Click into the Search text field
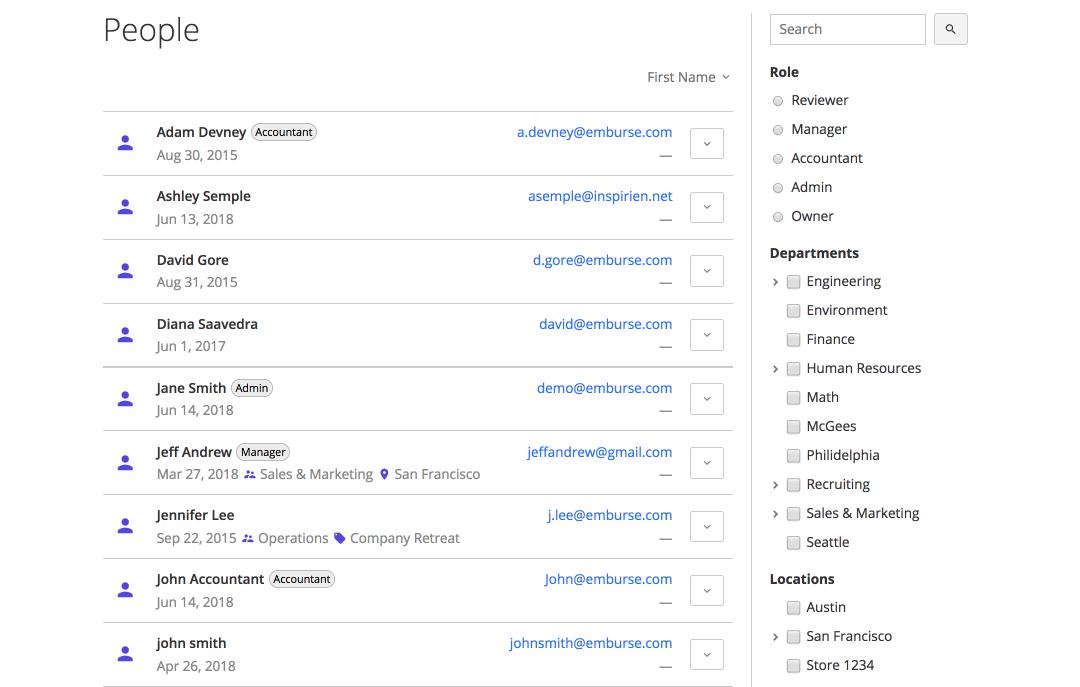Viewport: 1080px width, 687px height. tap(847, 30)
